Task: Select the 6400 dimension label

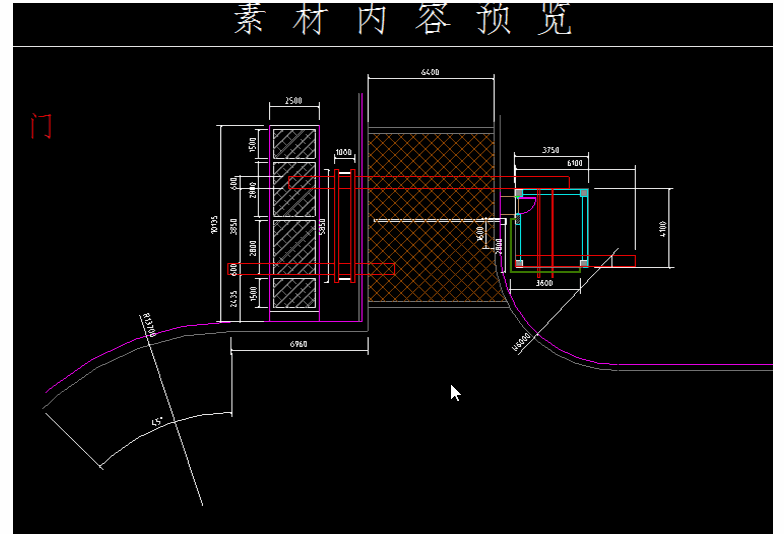Action: coord(430,73)
